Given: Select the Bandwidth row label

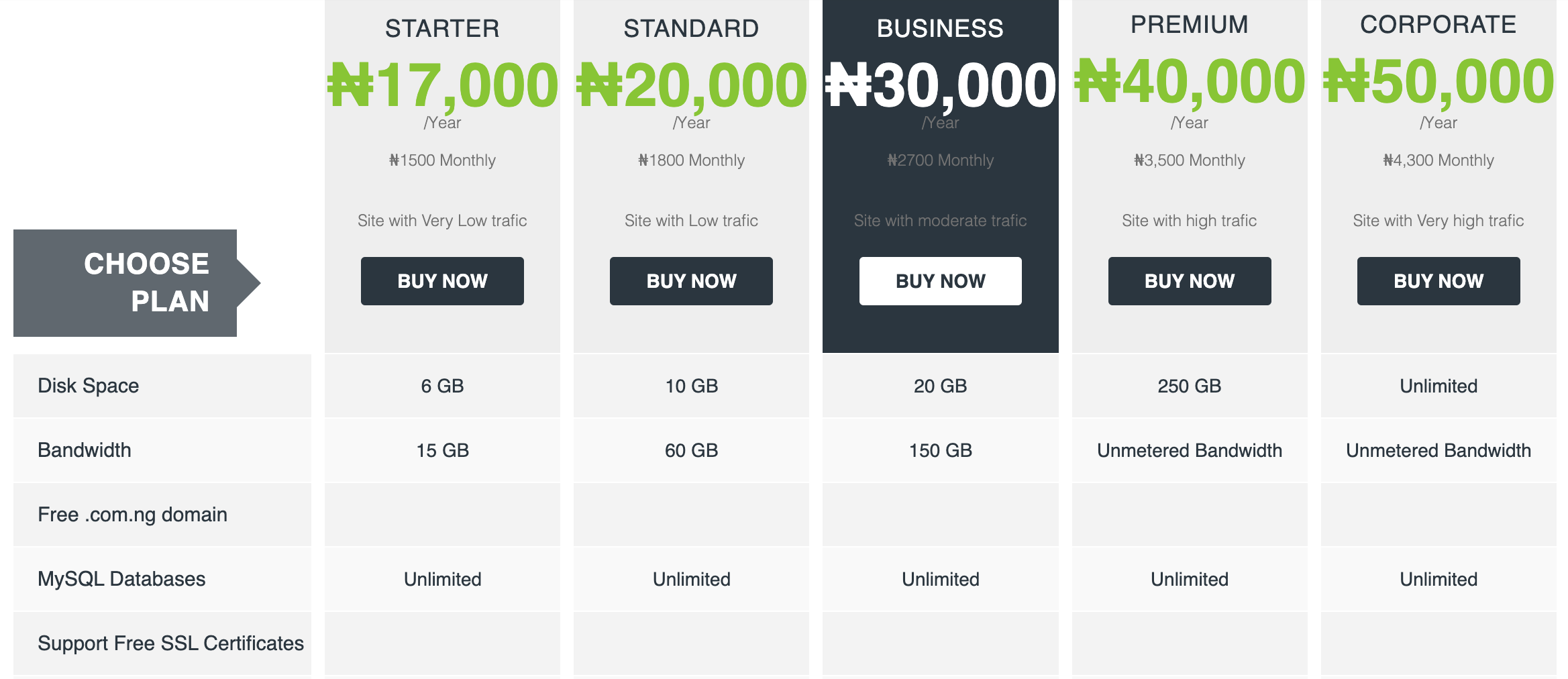Looking at the screenshot, I should [x=84, y=450].
